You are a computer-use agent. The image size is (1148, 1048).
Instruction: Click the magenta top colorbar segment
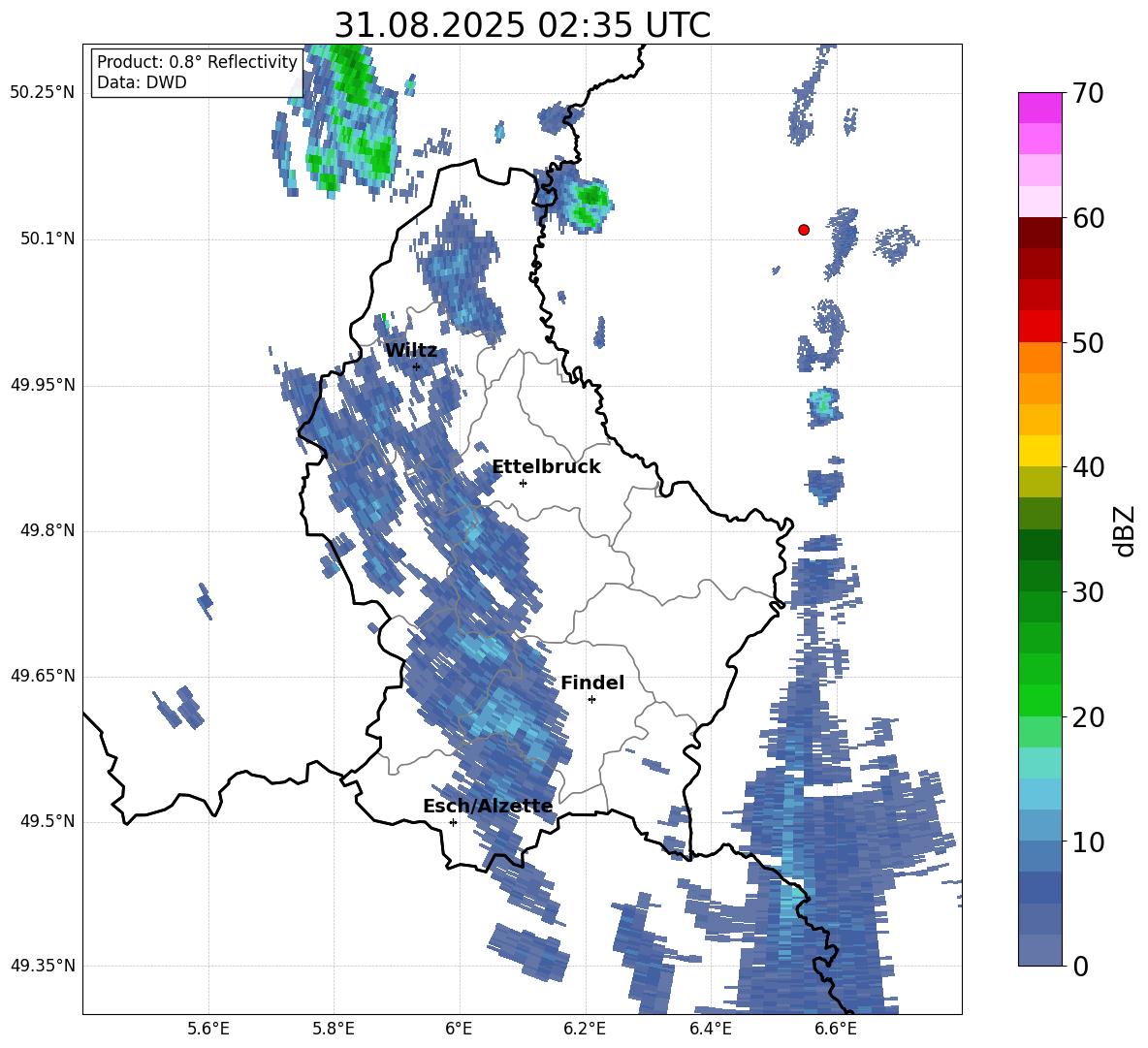click(1039, 108)
